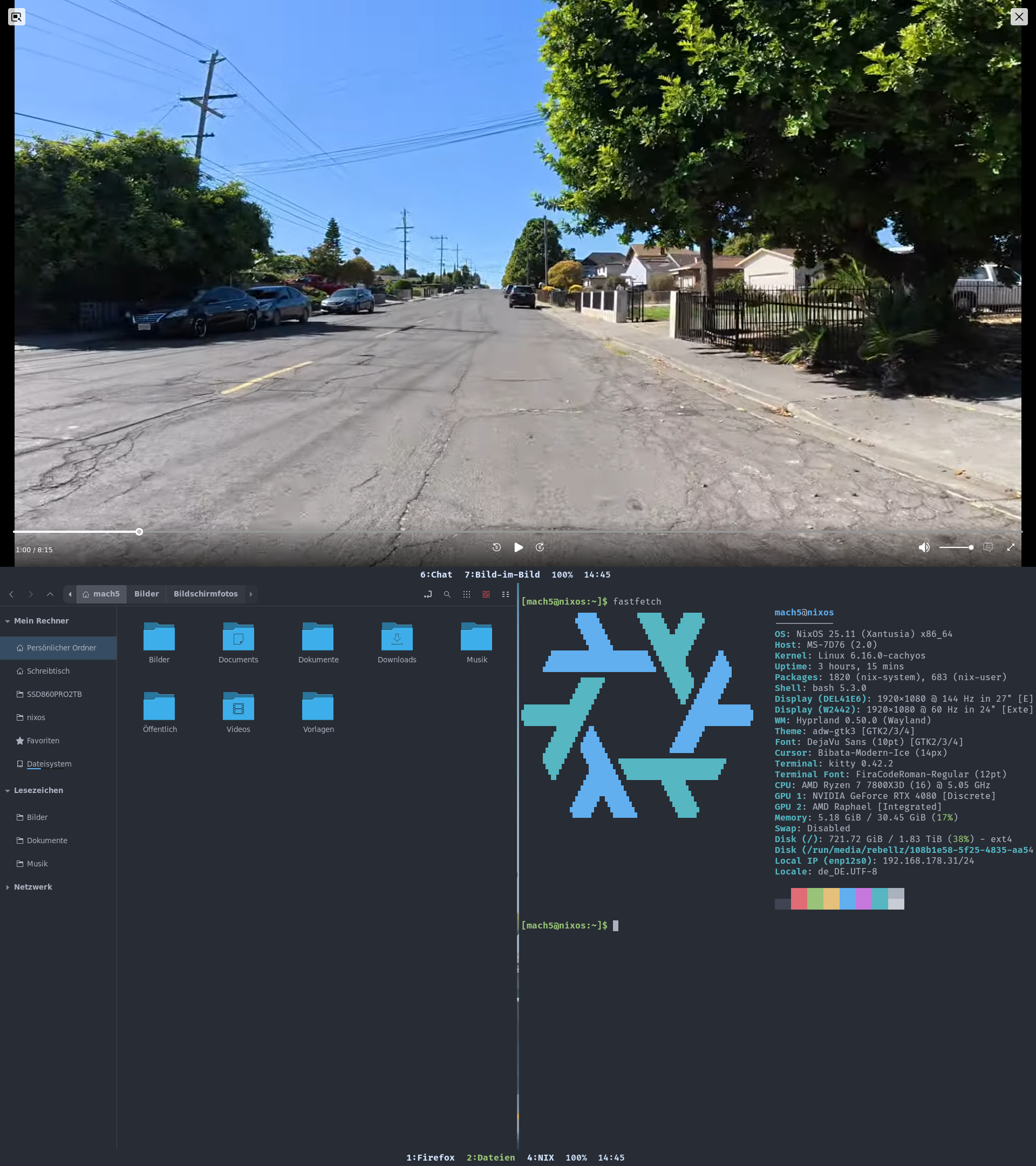Open the Downloads folder

pos(397,642)
